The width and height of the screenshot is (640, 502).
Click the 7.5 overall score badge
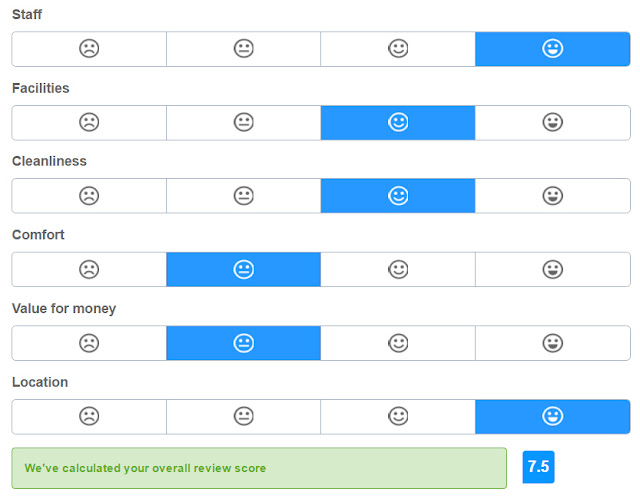tap(538, 467)
